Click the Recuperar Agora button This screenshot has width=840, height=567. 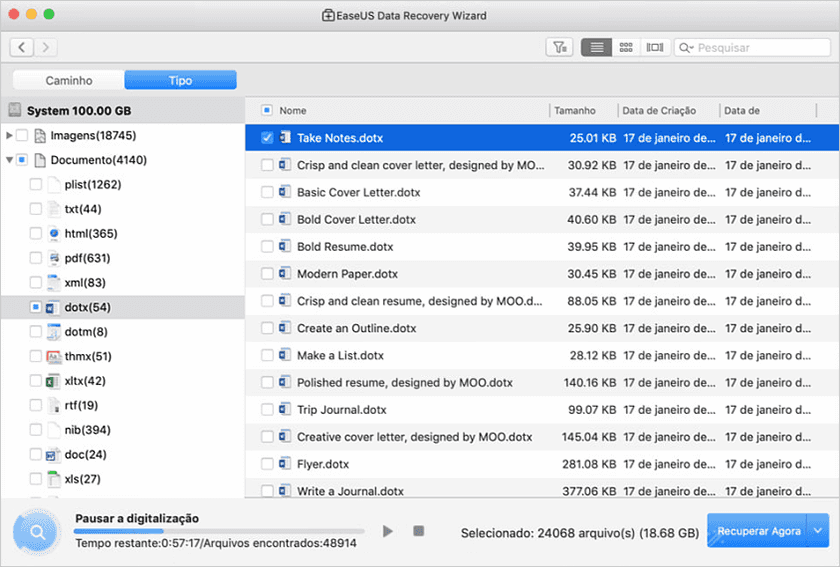[758, 531]
